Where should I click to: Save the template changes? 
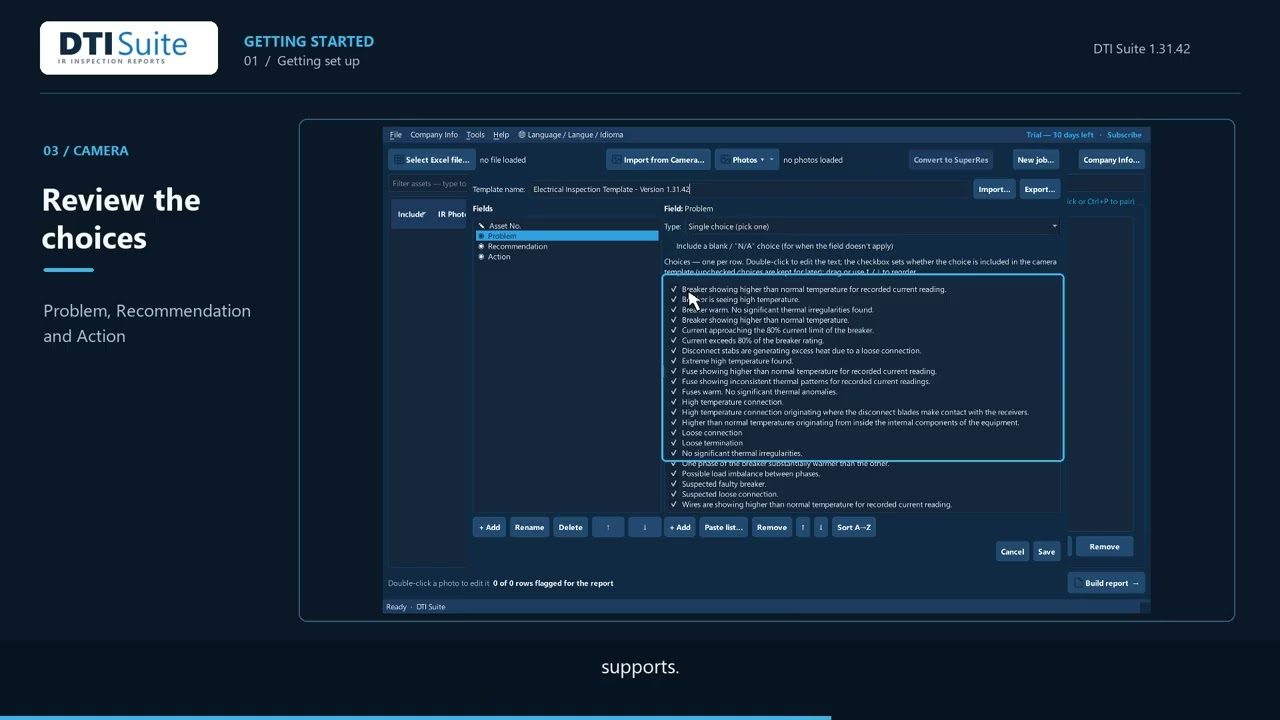pyautogui.click(x=1046, y=551)
